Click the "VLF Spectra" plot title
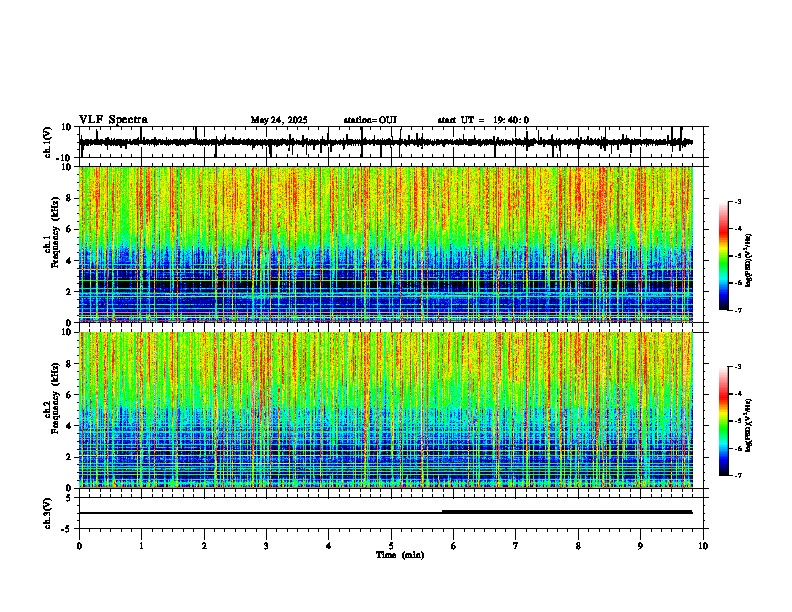Viewport: 792px width, 612px height. [x=113, y=120]
